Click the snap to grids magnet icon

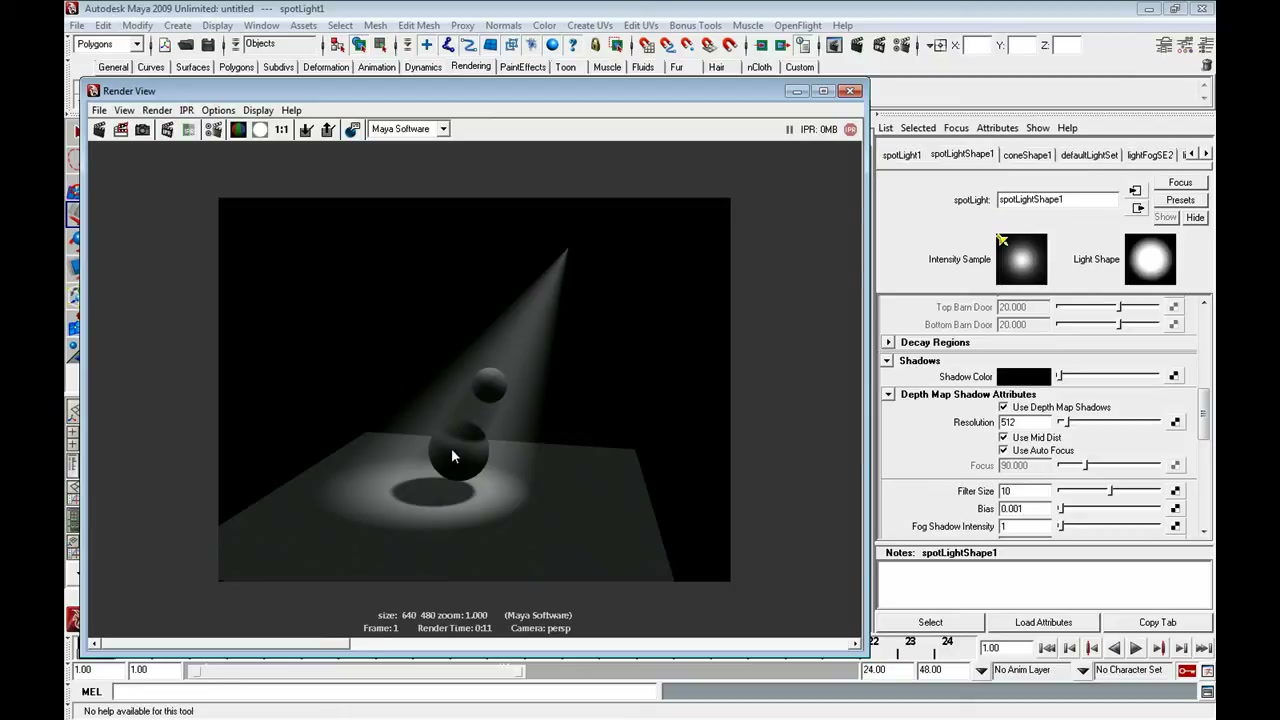coord(647,45)
